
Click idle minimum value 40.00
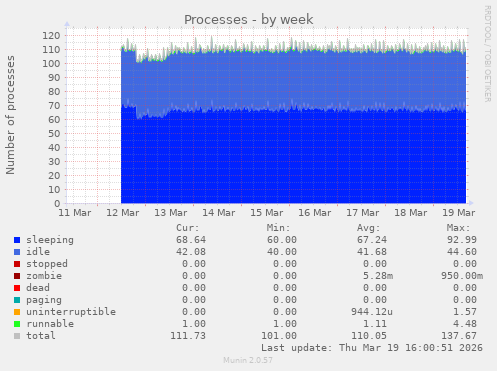[x=282, y=252]
